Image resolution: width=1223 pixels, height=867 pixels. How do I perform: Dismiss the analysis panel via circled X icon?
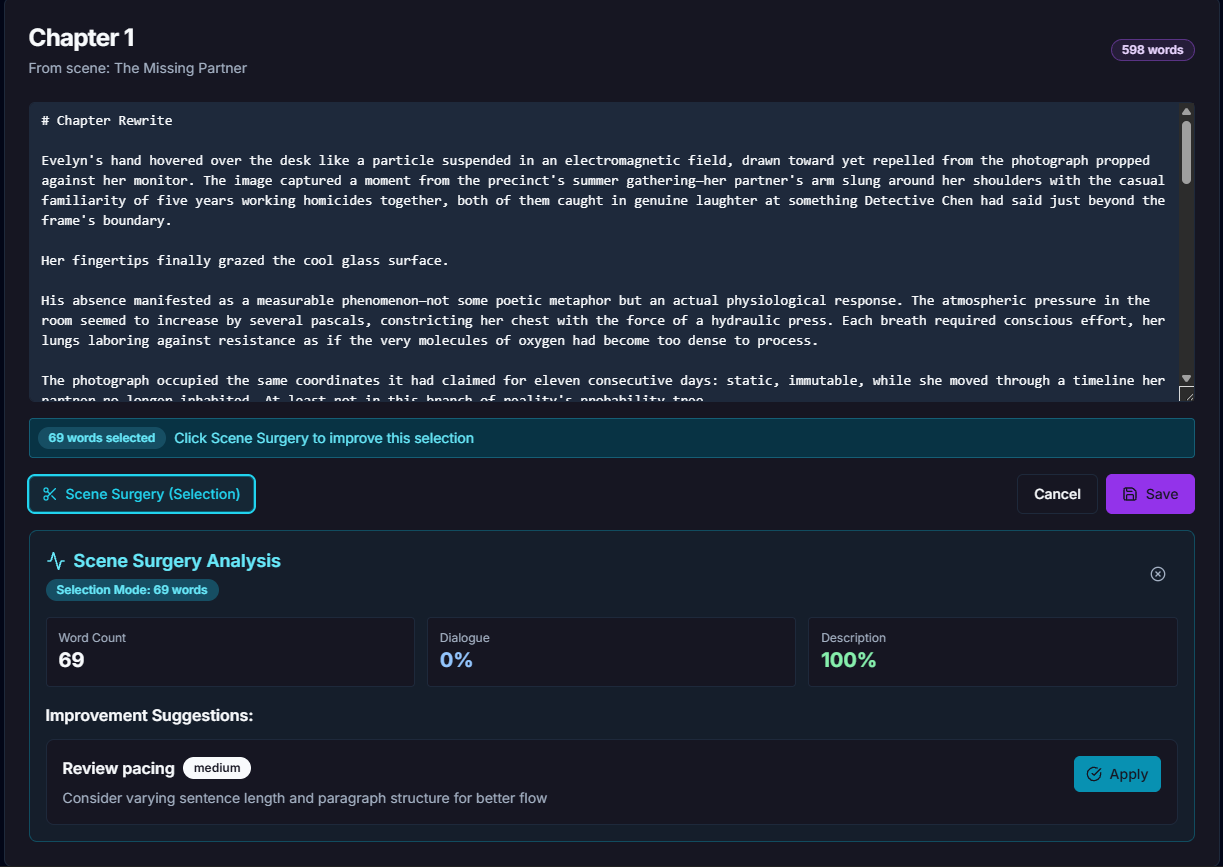(1158, 573)
